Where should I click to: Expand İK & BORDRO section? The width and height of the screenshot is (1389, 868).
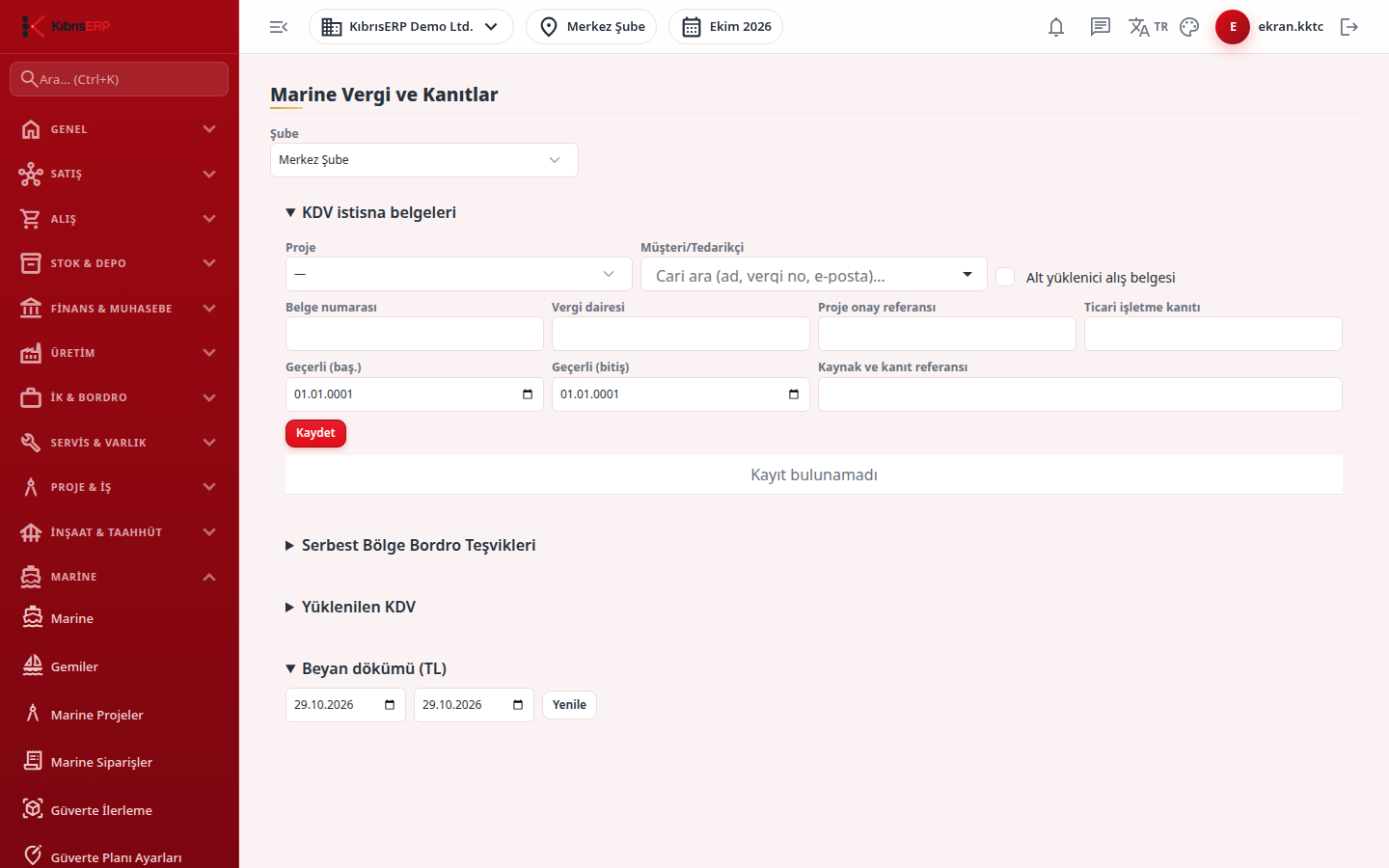(120, 397)
